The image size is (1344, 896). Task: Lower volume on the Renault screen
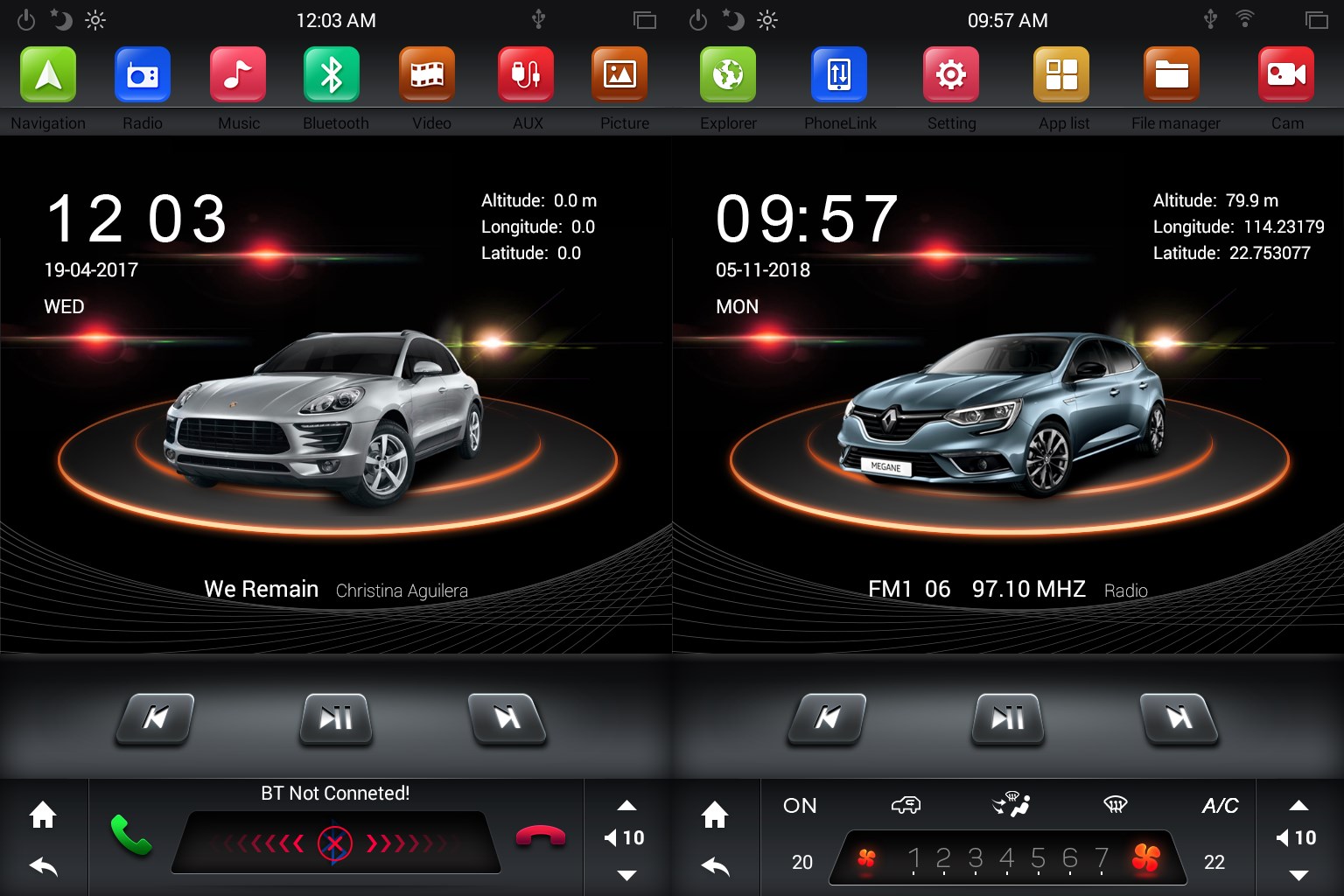[1298, 875]
